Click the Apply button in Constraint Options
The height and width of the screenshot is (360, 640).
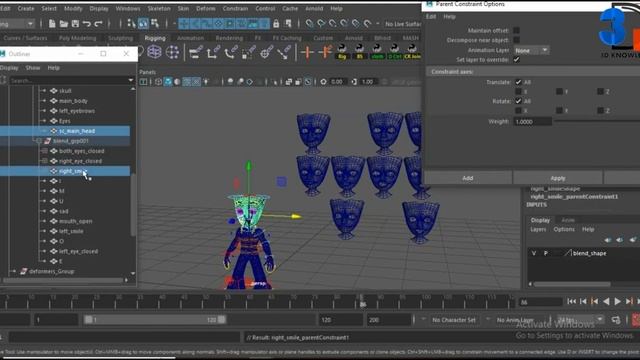point(558,178)
